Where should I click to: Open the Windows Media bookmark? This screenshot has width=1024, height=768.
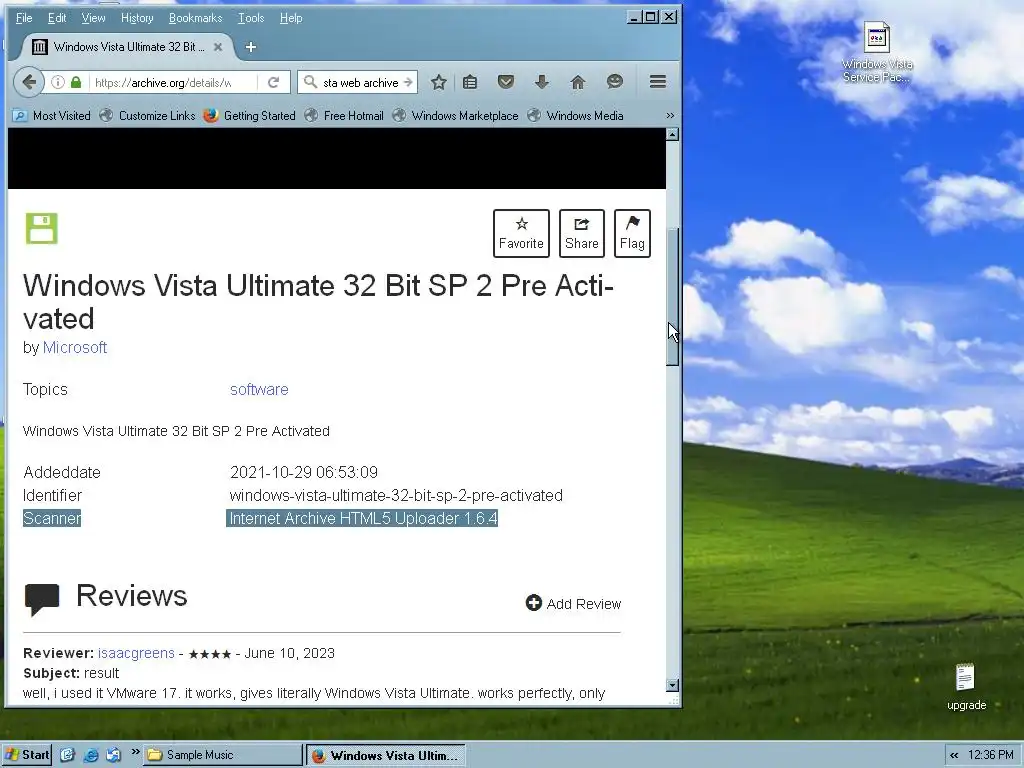coord(576,116)
